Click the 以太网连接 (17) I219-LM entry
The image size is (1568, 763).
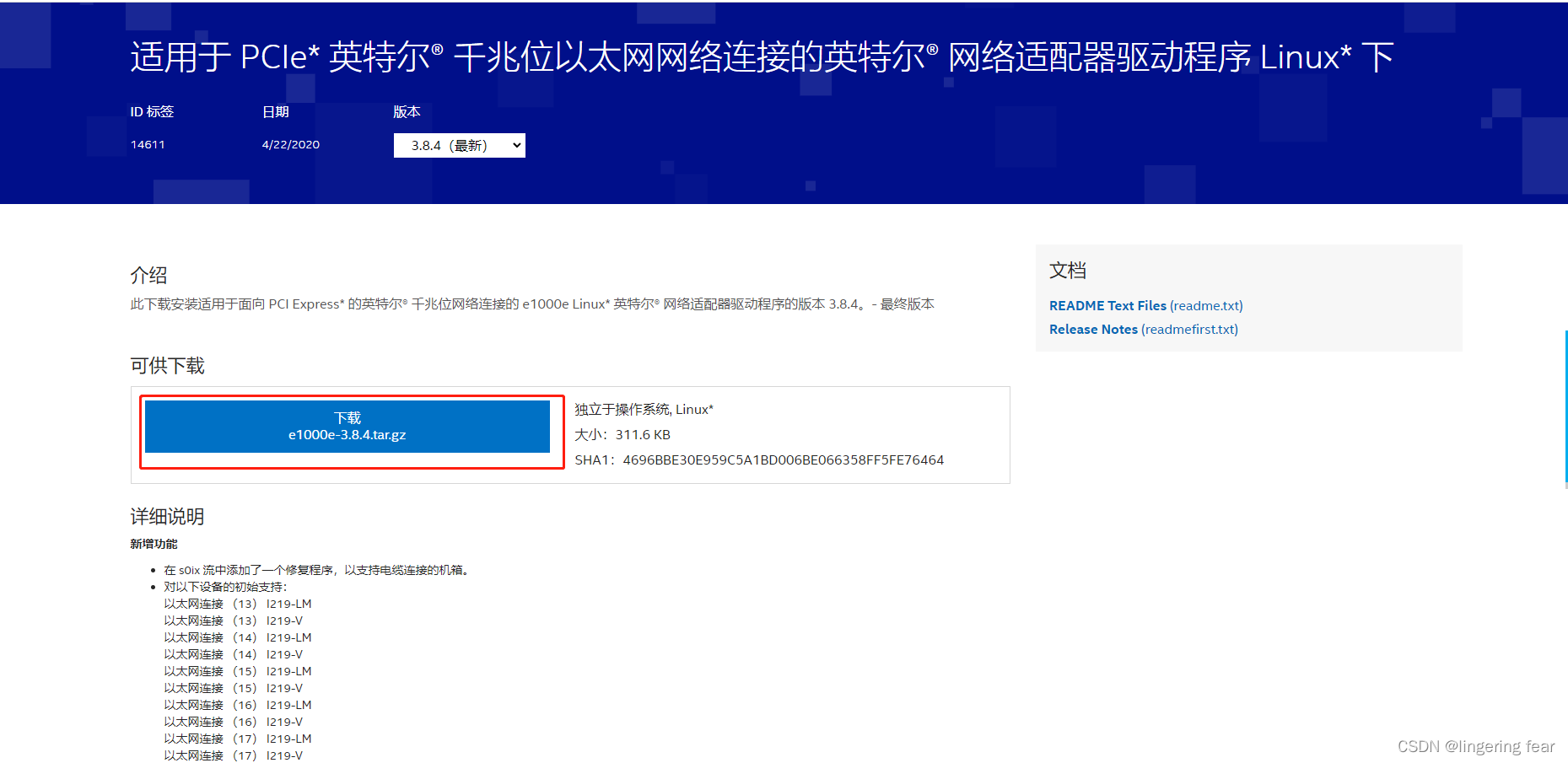(x=238, y=739)
